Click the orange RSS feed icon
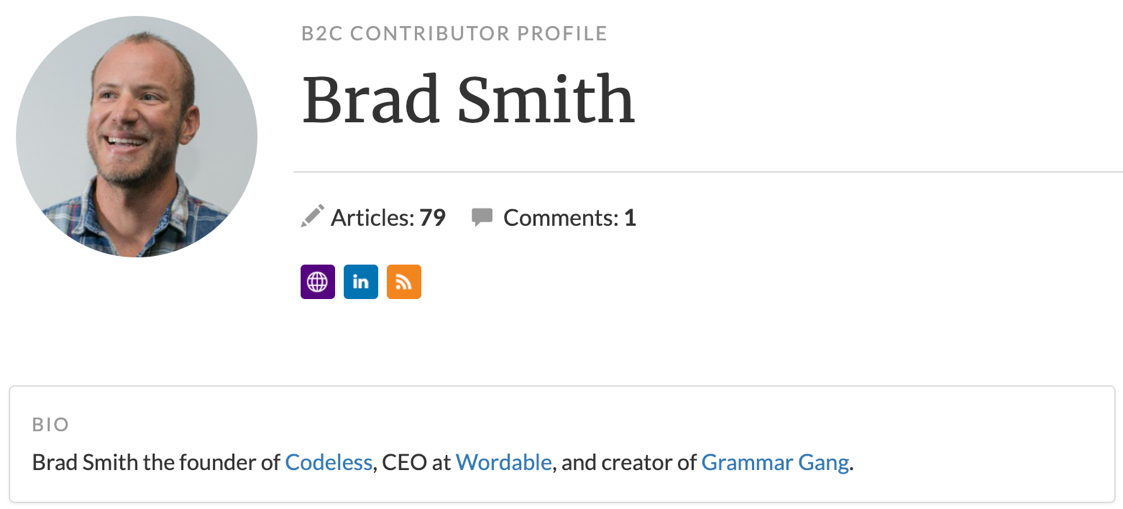The height and width of the screenshot is (509, 1123). coord(404,282)
